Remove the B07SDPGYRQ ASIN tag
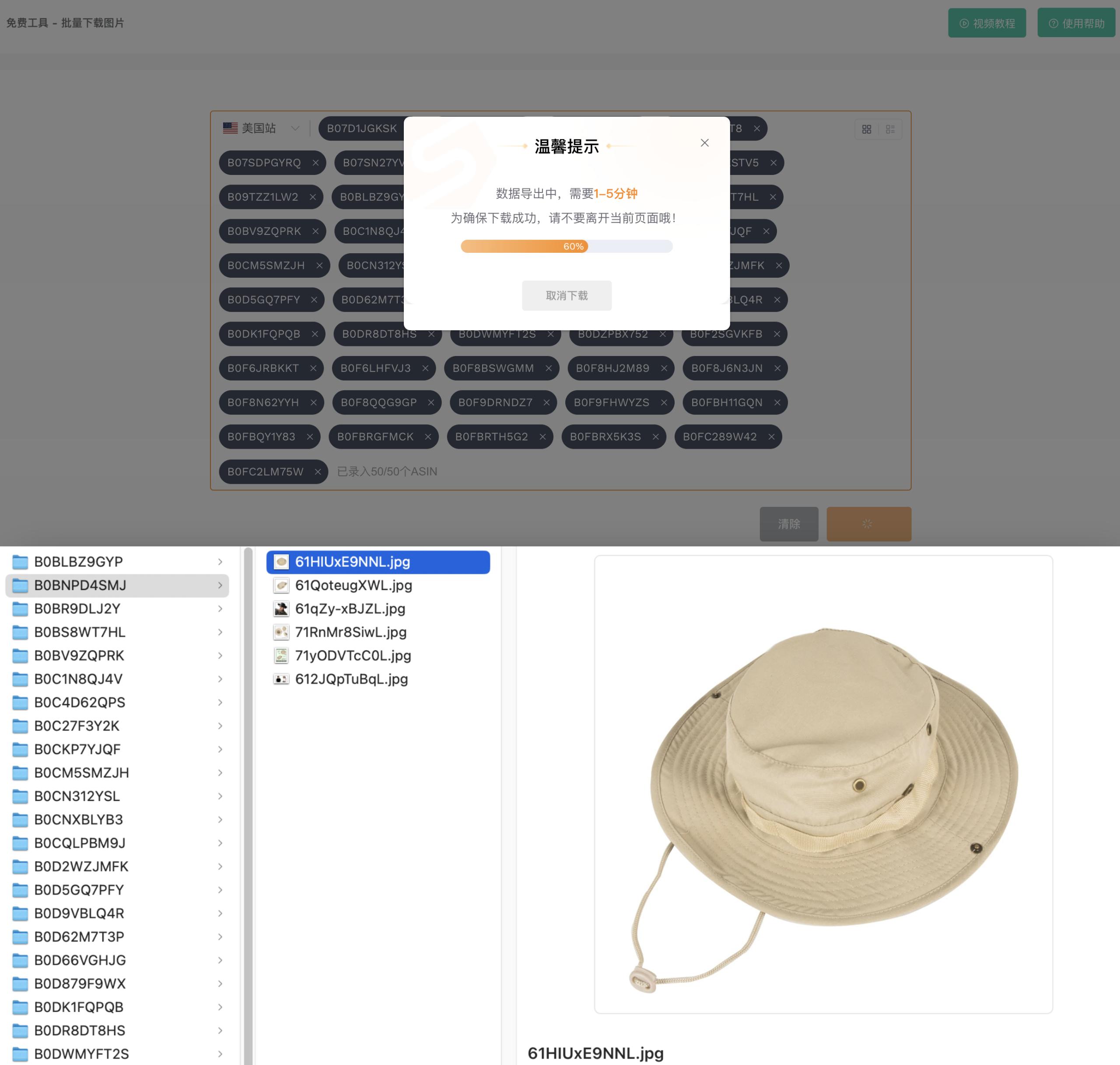 [x=315, y=163]
